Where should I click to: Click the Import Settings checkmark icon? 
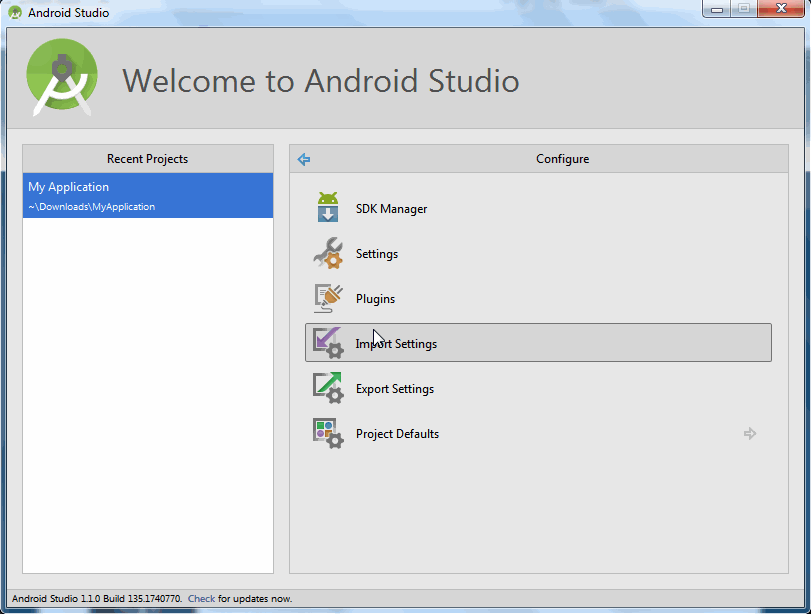coord(327,343)
